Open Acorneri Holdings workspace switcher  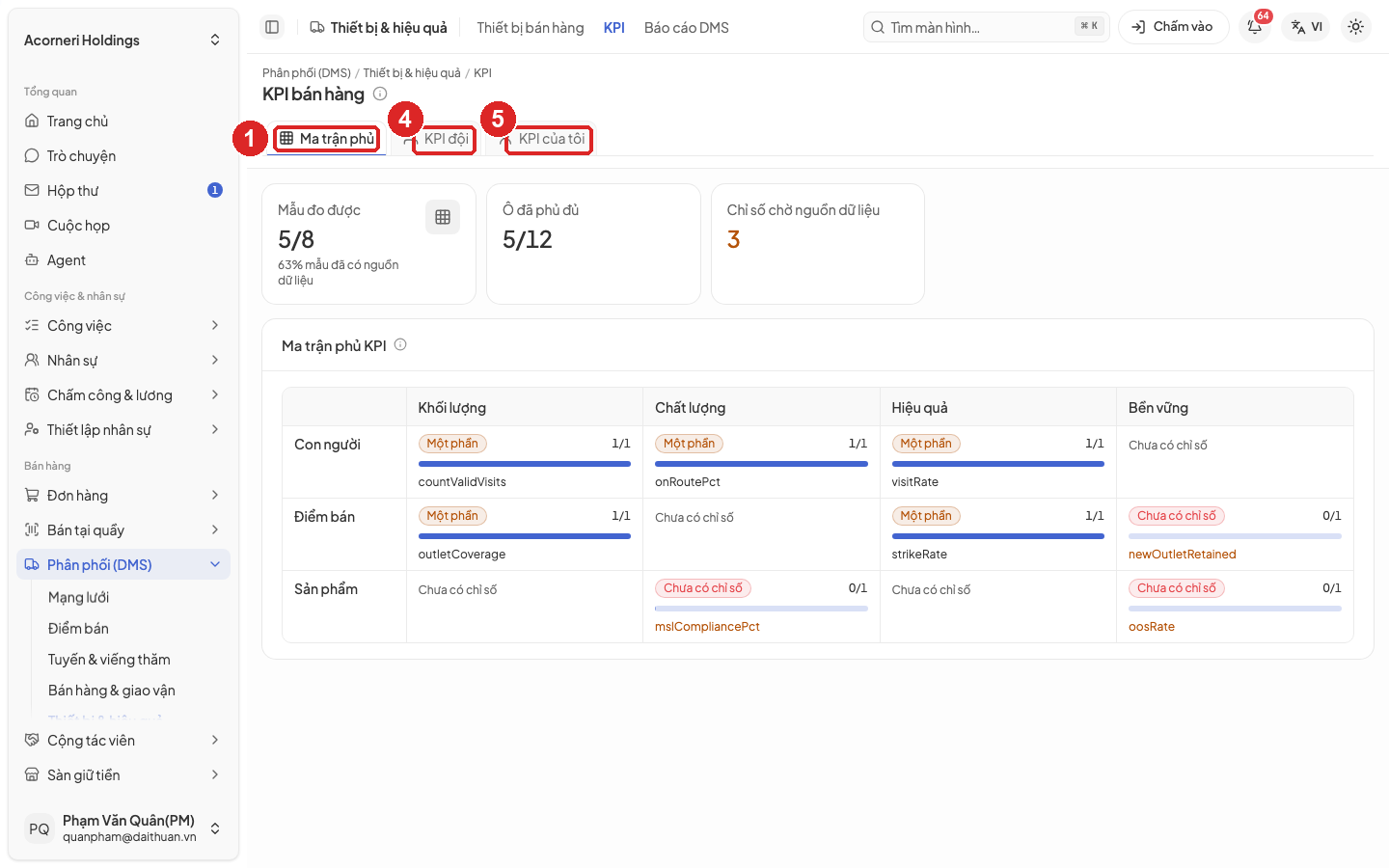tap(123, 41)
